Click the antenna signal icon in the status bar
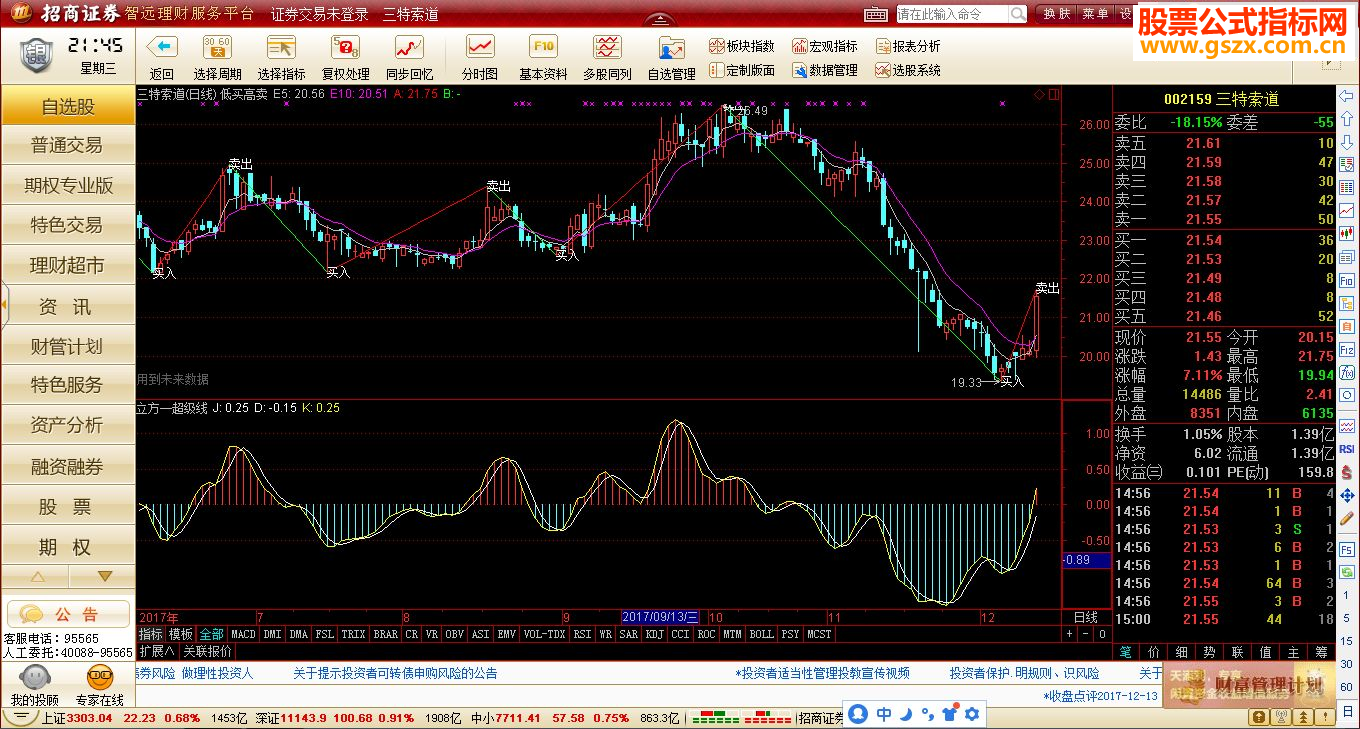Image resolution: width=1360 pixels, height=729 pixels. (x=1280, y=717)
